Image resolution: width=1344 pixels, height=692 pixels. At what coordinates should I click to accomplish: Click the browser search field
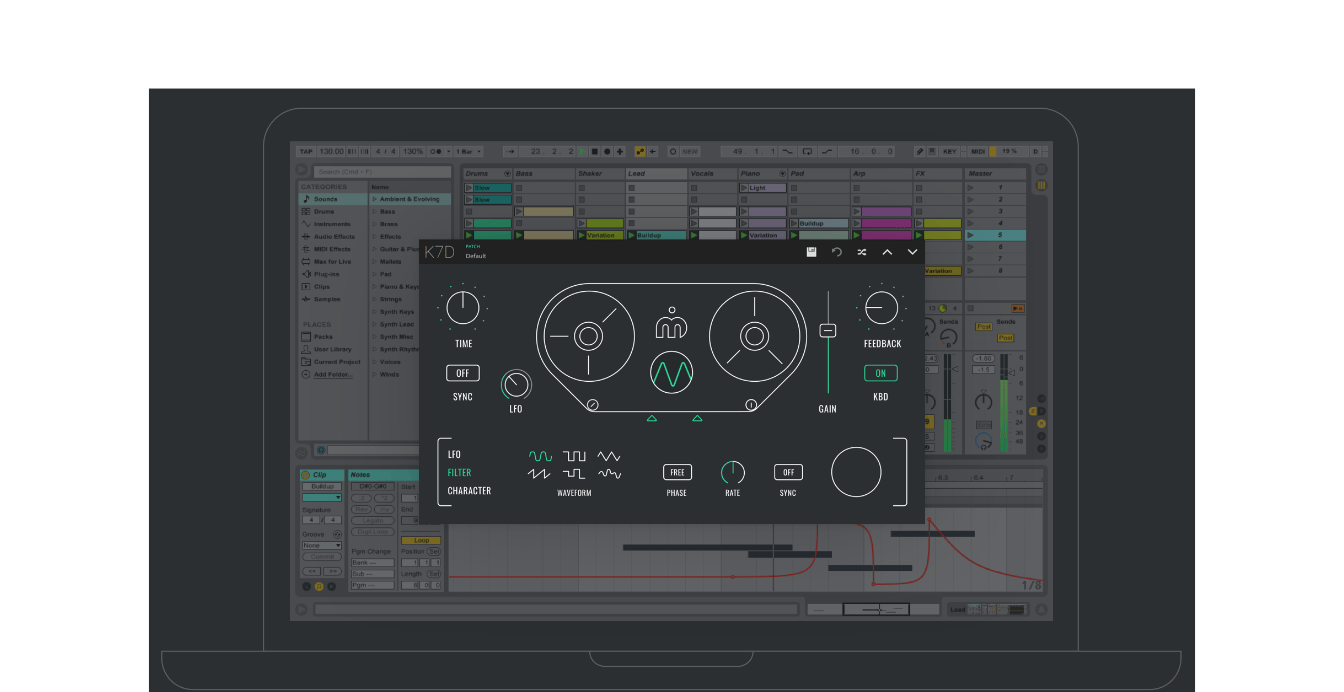[380, 172]
